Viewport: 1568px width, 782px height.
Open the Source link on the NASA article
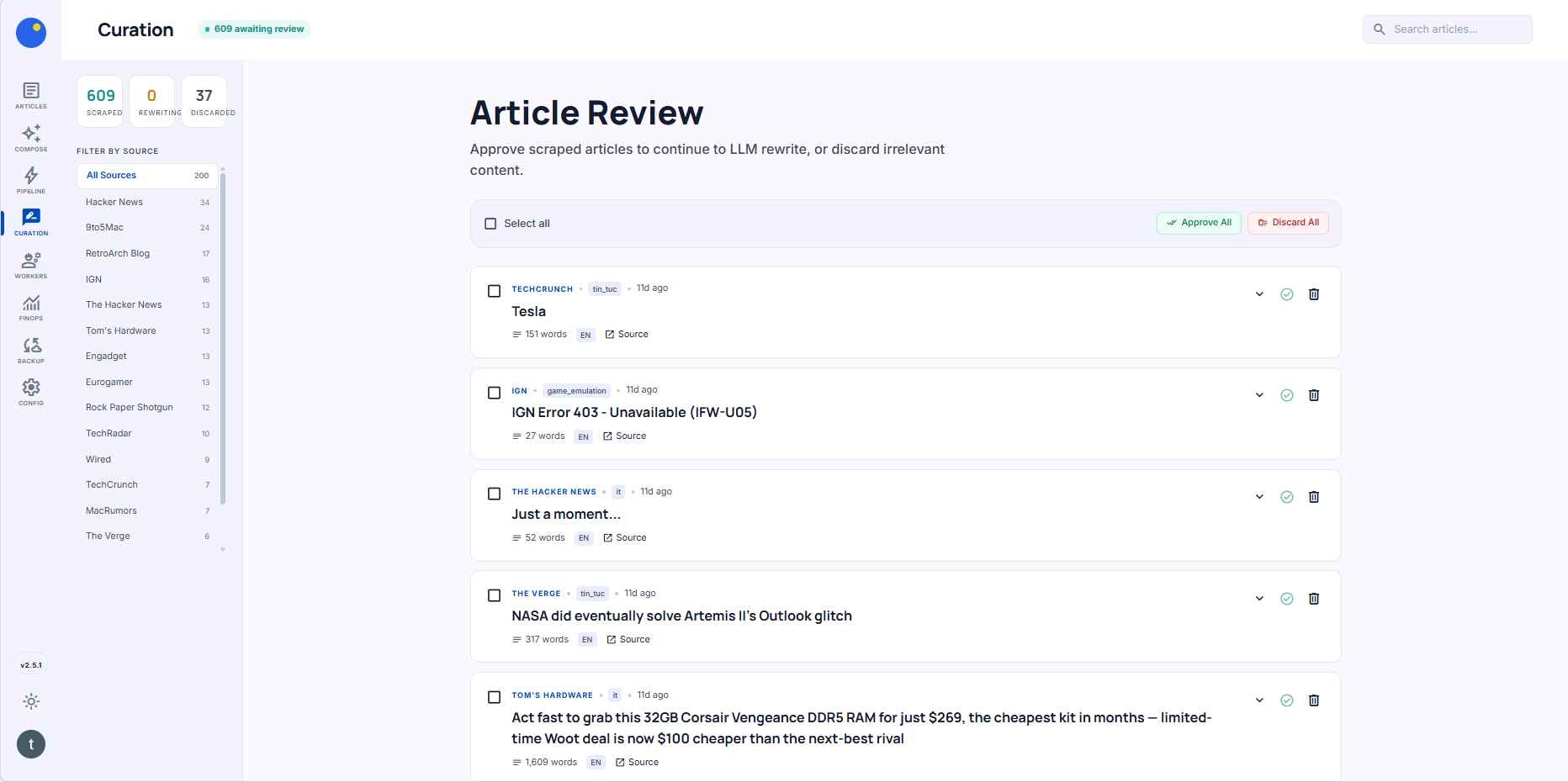pos(628,639)
